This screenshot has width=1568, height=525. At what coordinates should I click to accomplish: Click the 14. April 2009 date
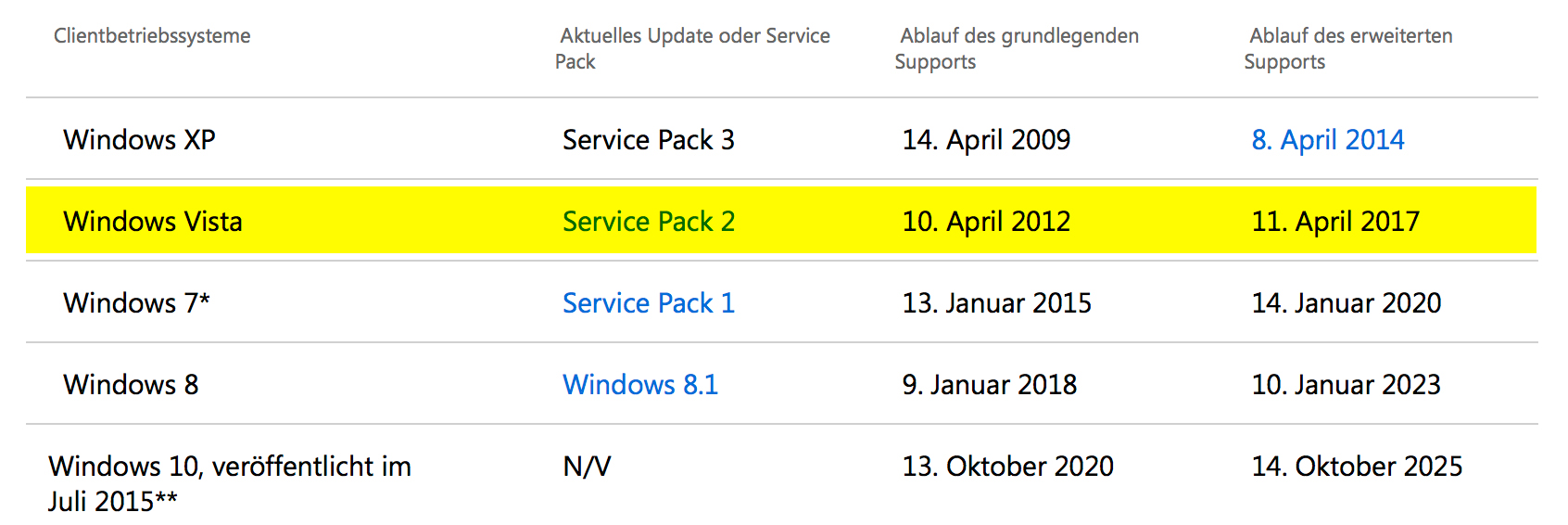click(986, 140)
